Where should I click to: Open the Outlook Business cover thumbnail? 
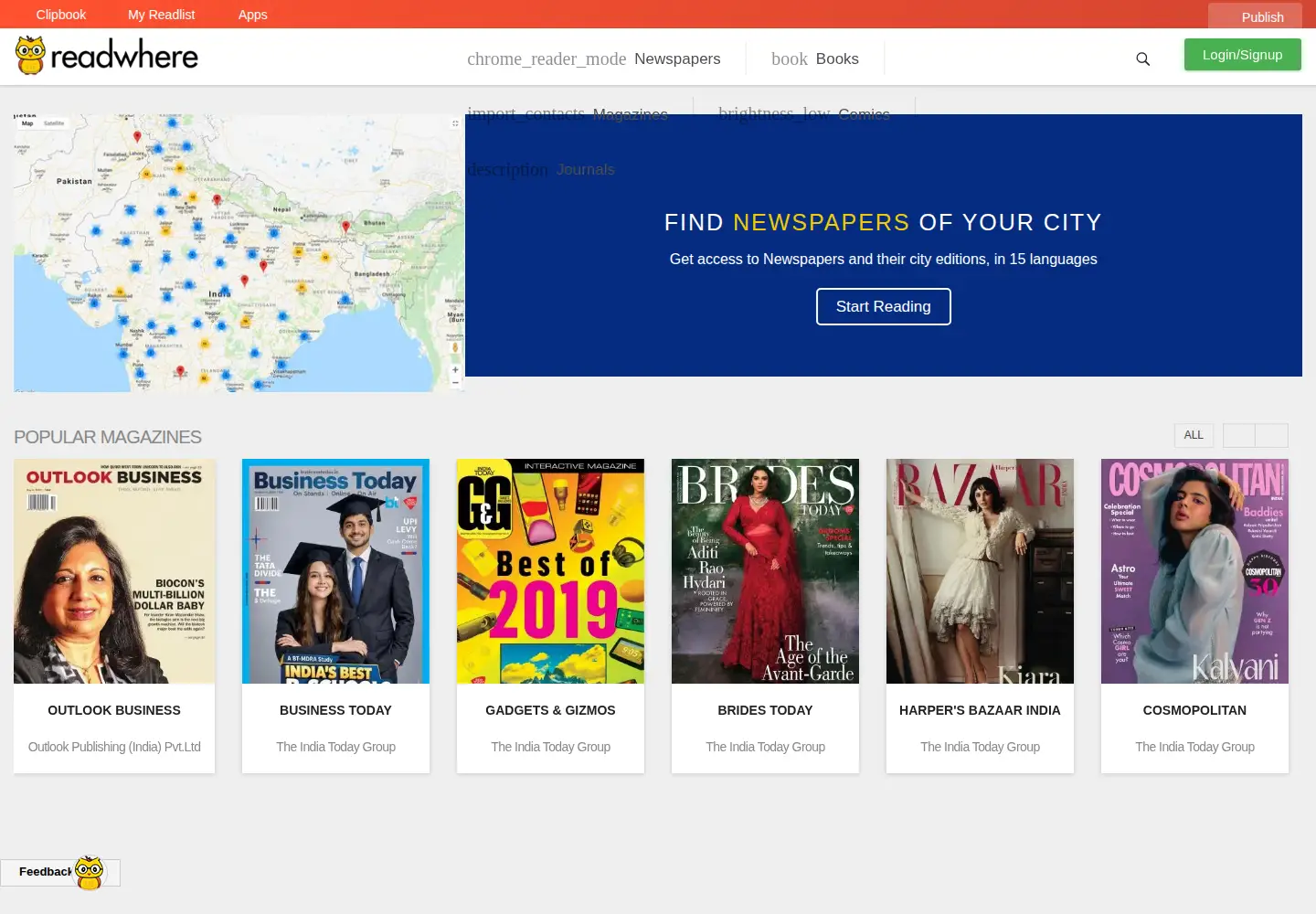coord(114,571)
